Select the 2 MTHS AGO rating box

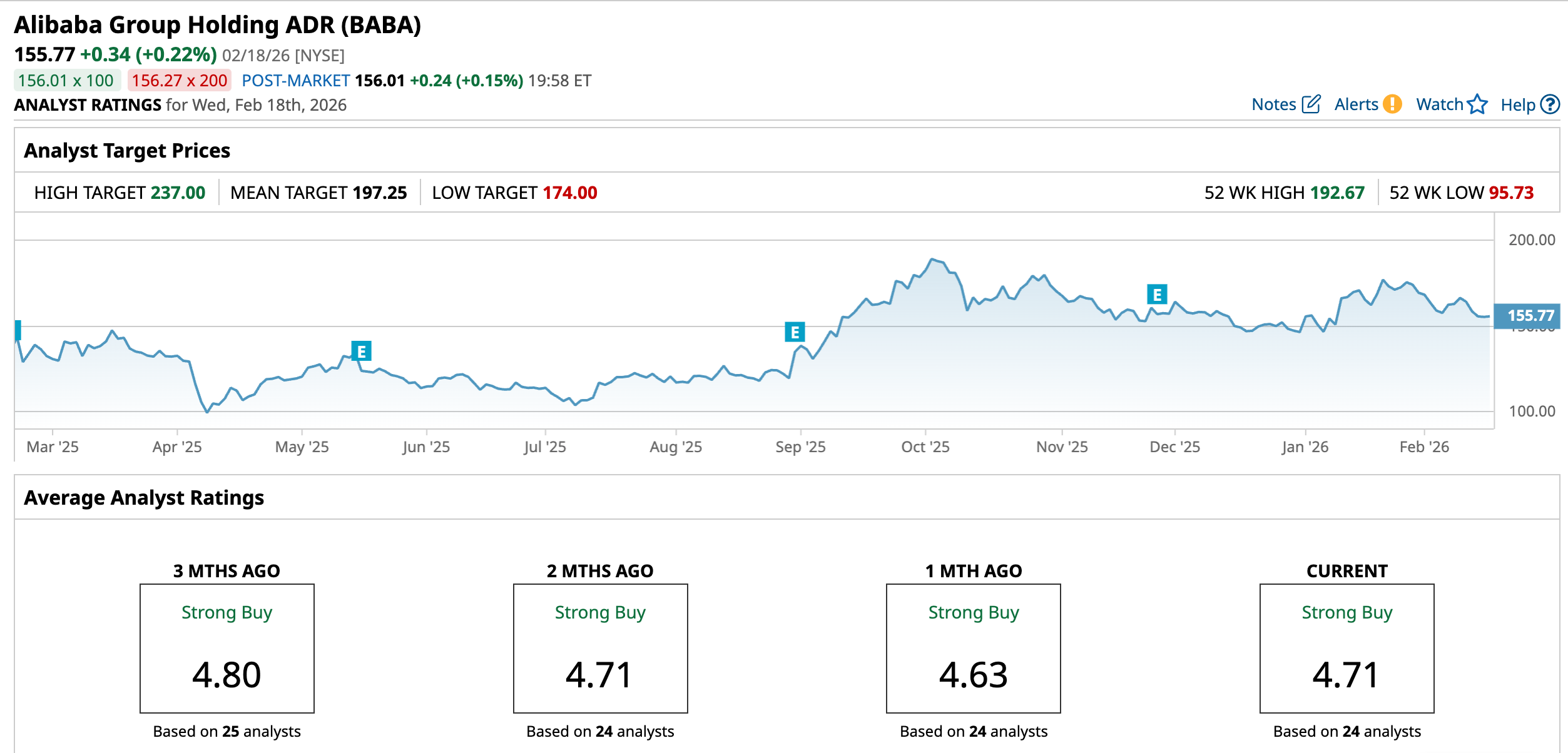tap(600, 648)
